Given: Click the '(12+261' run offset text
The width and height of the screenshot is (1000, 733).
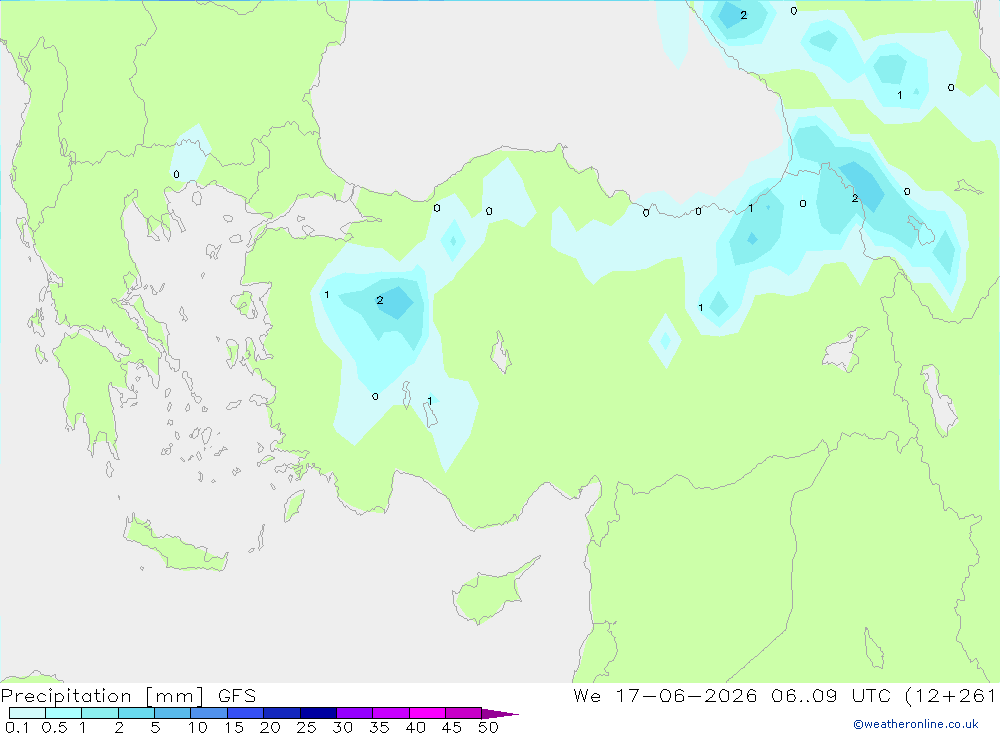Looking at the screenshot, I should pyautogui.click(x=950, y=695).
